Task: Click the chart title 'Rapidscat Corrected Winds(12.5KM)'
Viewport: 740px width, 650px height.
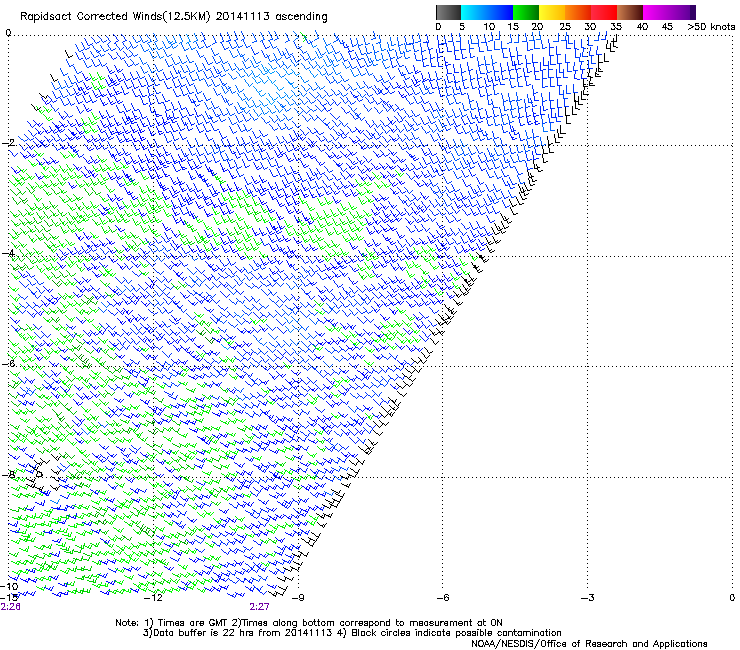Action: click(115, 17)
